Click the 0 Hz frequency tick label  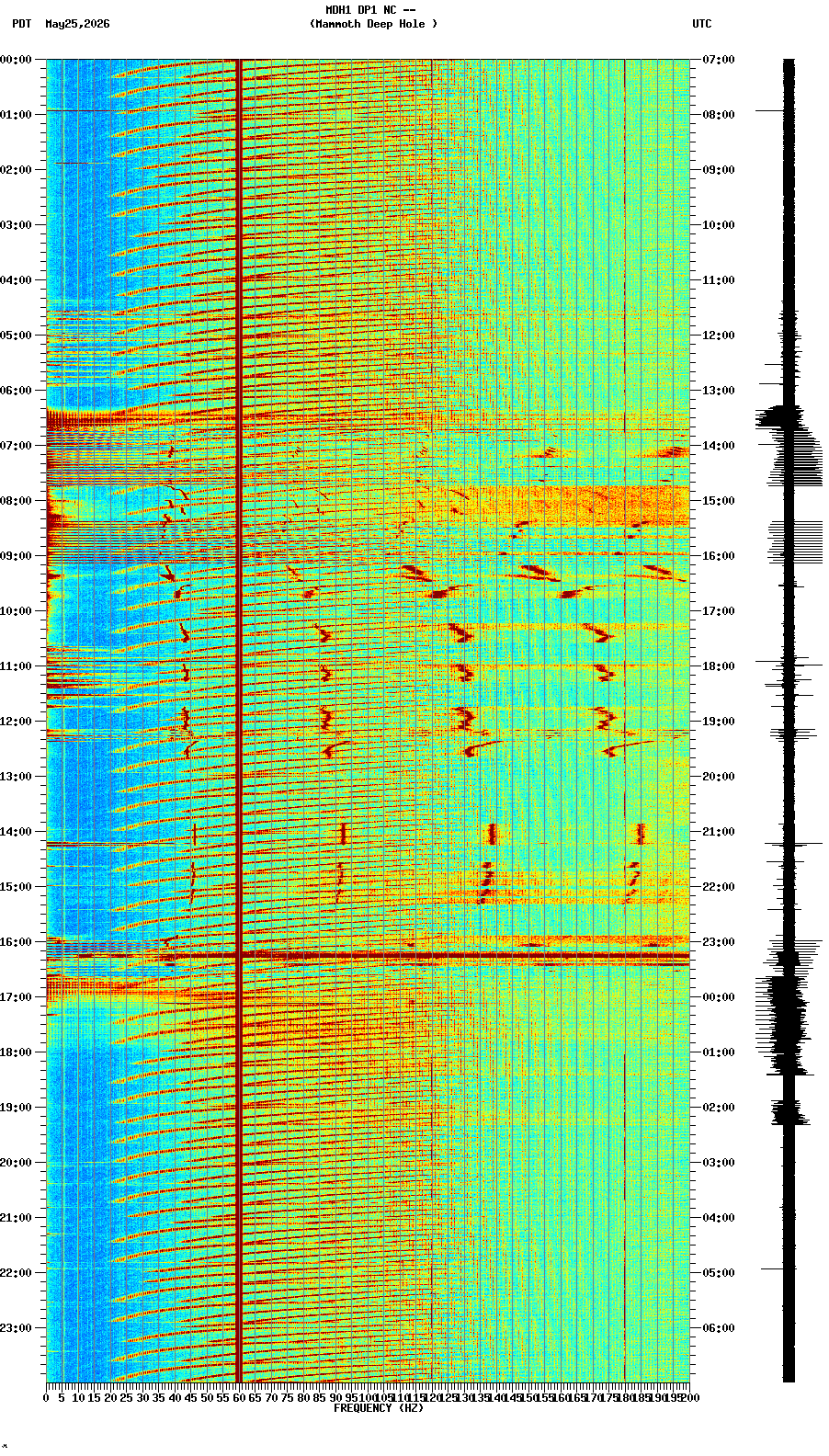(46, 1397)
